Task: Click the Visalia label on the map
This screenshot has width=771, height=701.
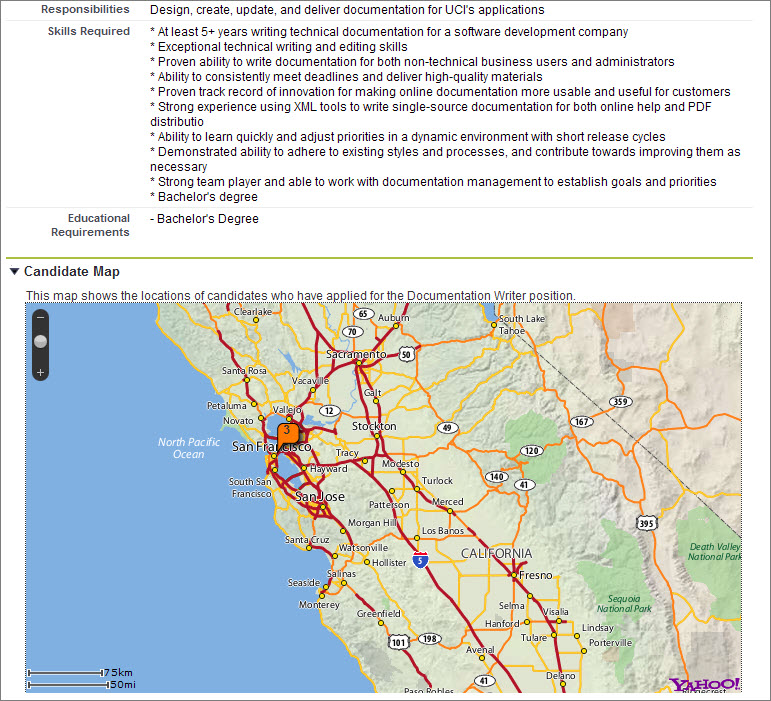Action: tap(556, 612)
